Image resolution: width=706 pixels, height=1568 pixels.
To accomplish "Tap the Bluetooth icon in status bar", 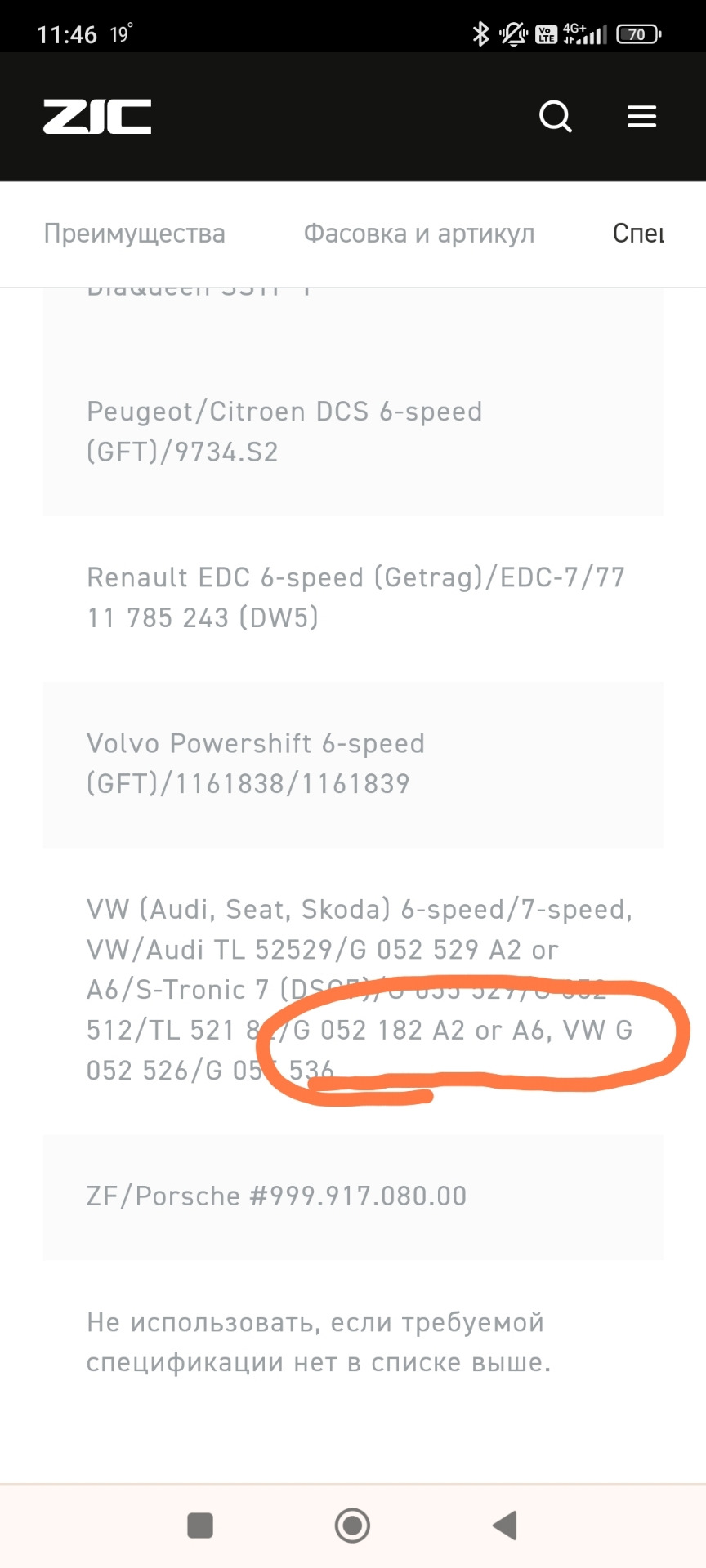I will [481, 33].
